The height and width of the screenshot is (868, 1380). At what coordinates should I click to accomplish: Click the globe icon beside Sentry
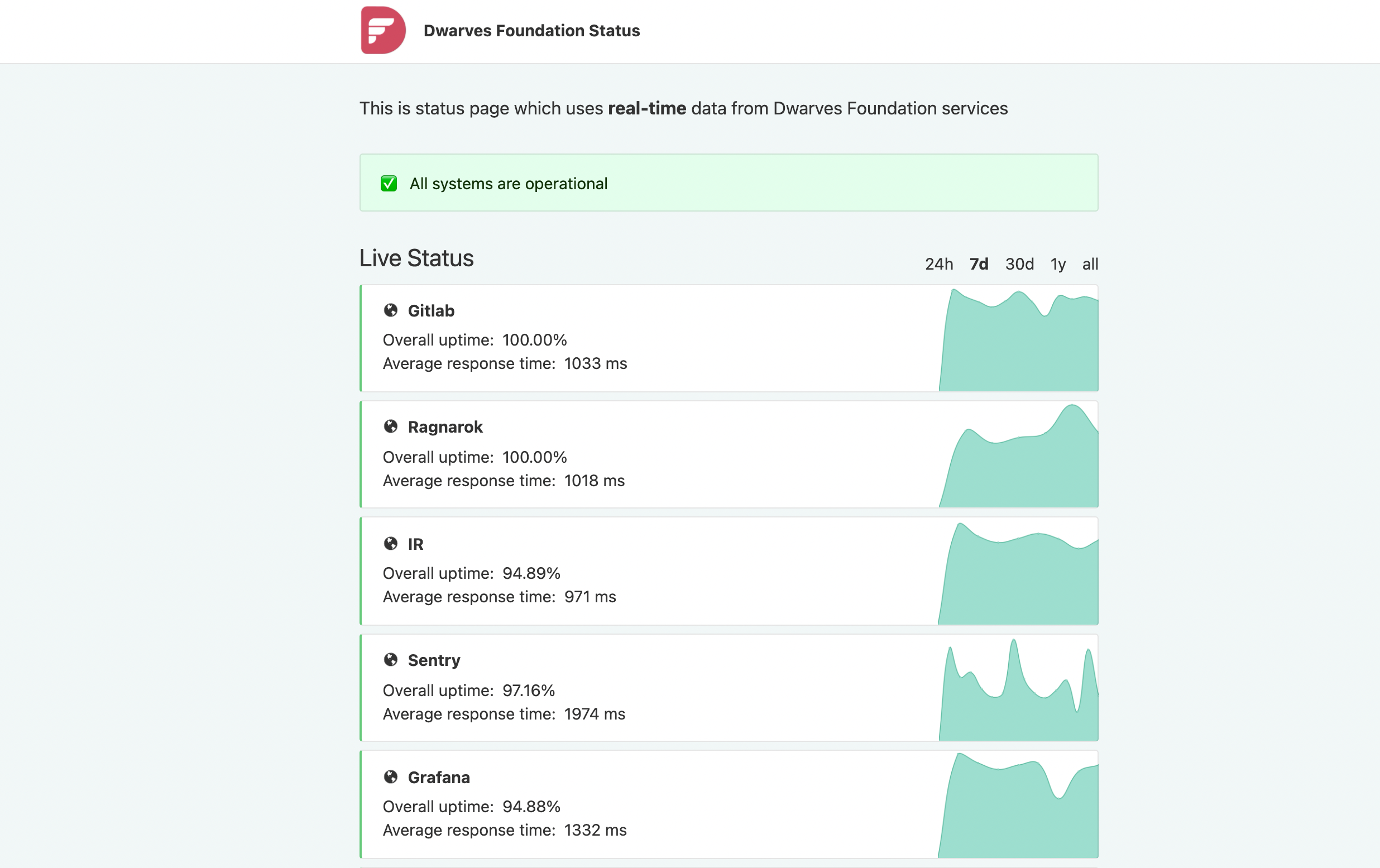click(391, 660)
